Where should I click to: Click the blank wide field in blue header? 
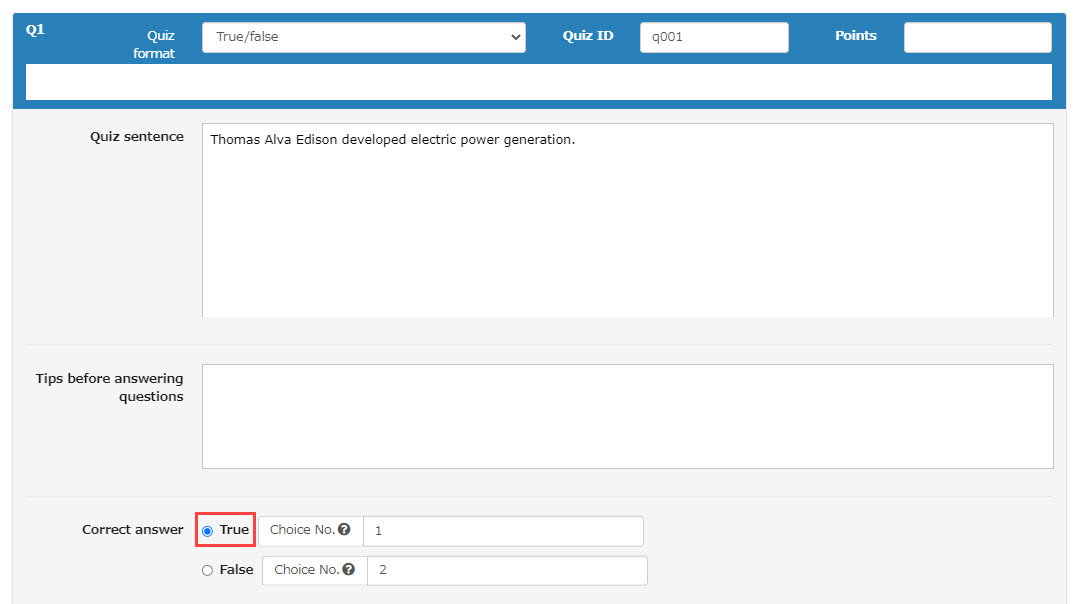coord(538,82)
